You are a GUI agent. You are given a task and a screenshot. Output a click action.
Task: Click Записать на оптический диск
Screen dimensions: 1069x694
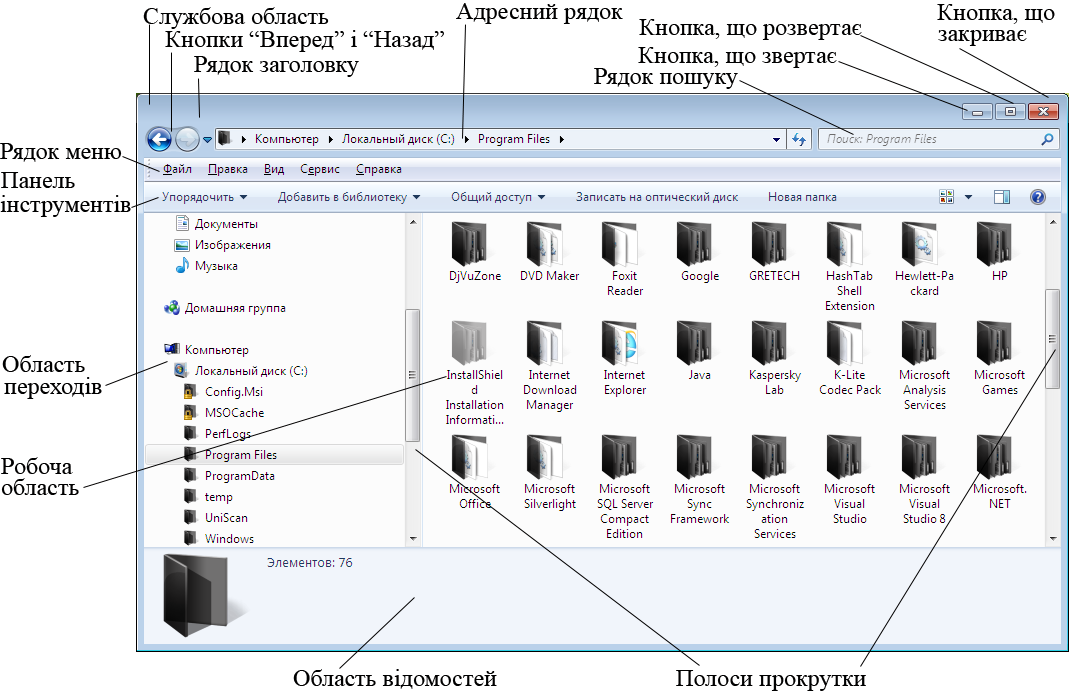(657, 197)
